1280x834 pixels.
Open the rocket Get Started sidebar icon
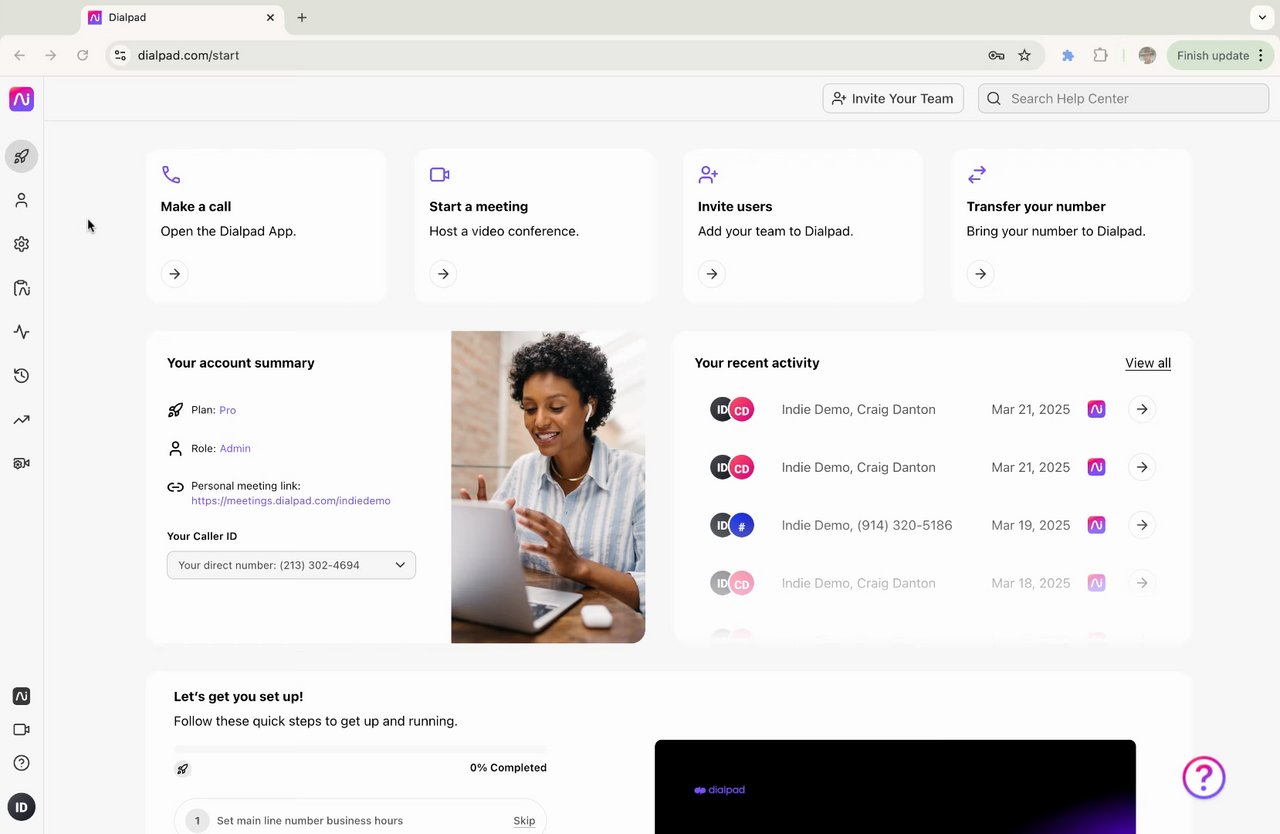(21, 156)
